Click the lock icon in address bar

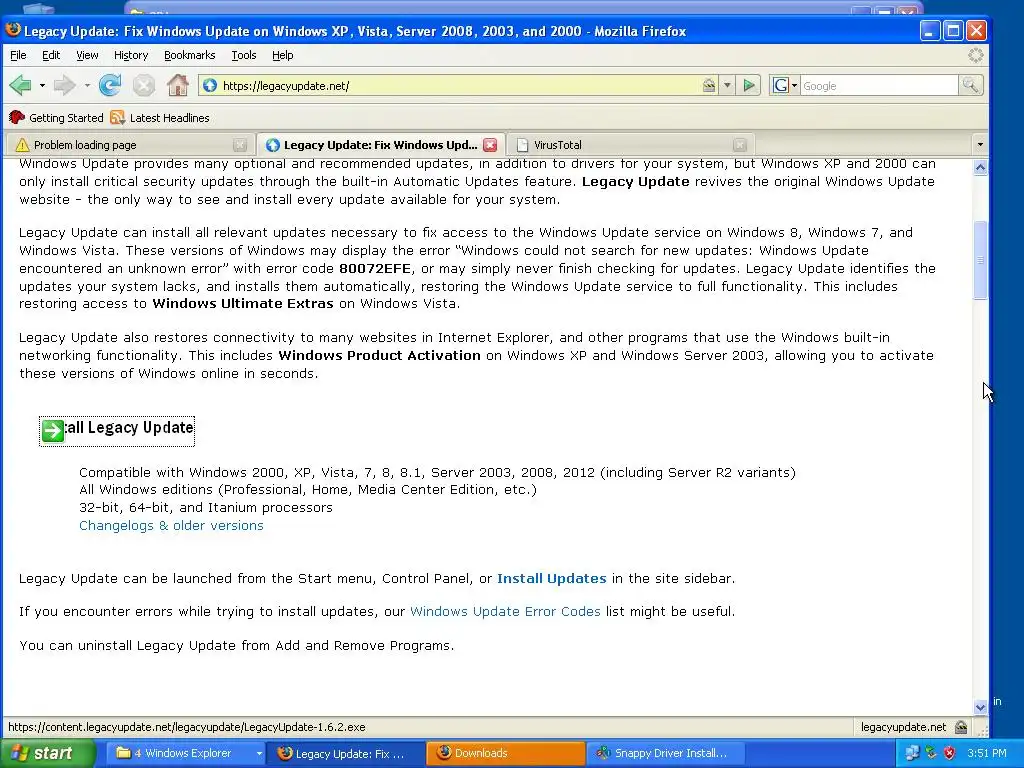709,86
